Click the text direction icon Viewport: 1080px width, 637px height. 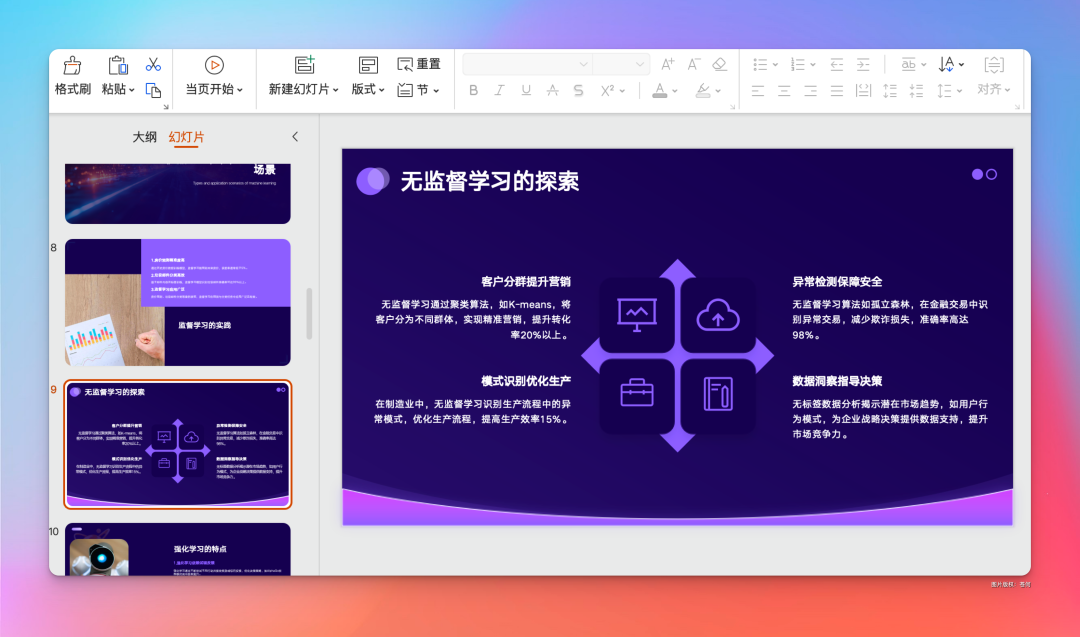click(947, 65)
